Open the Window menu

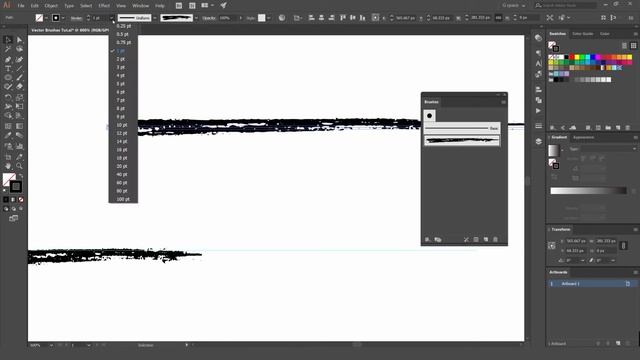point(140,6)
